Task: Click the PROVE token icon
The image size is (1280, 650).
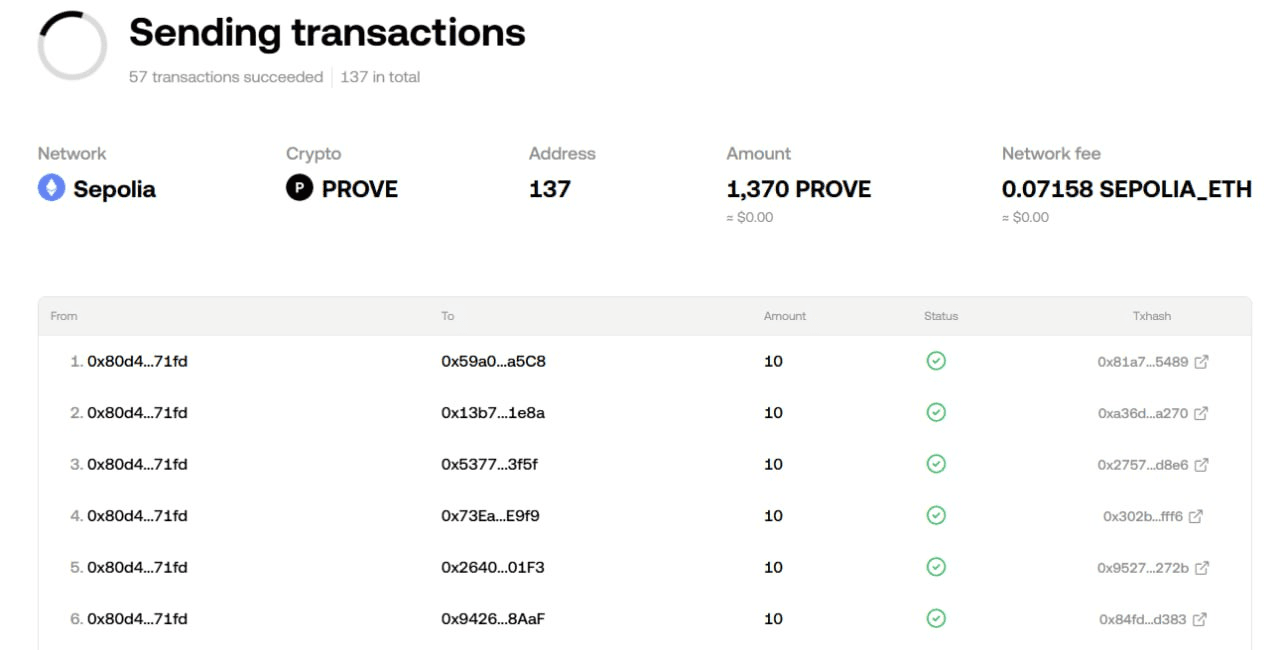Action: click(299, 188)
